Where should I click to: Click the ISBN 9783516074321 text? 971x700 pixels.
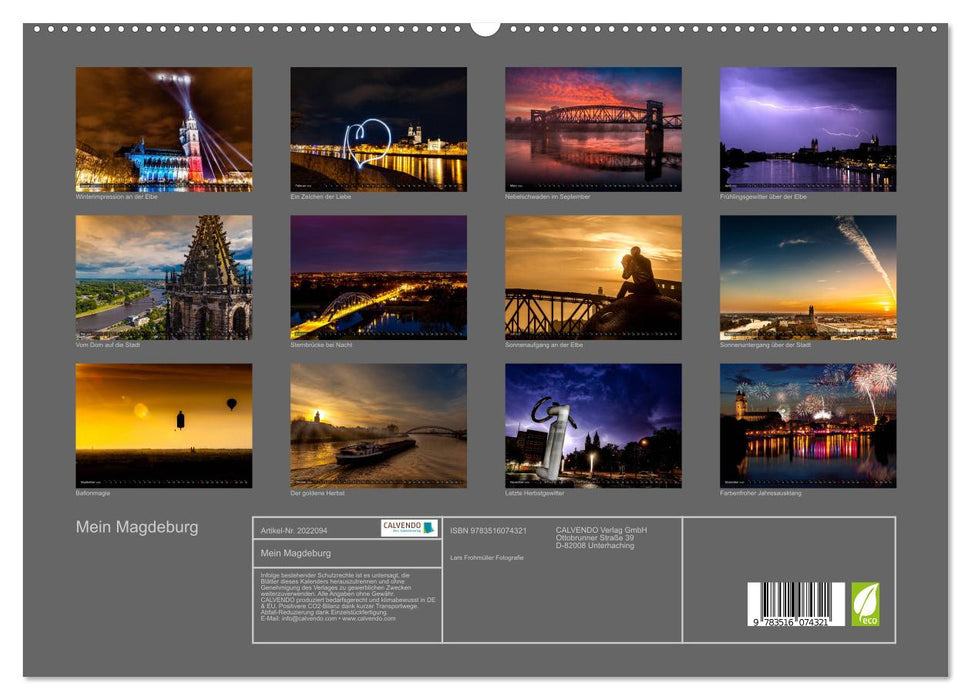click(x=487, y=530)
